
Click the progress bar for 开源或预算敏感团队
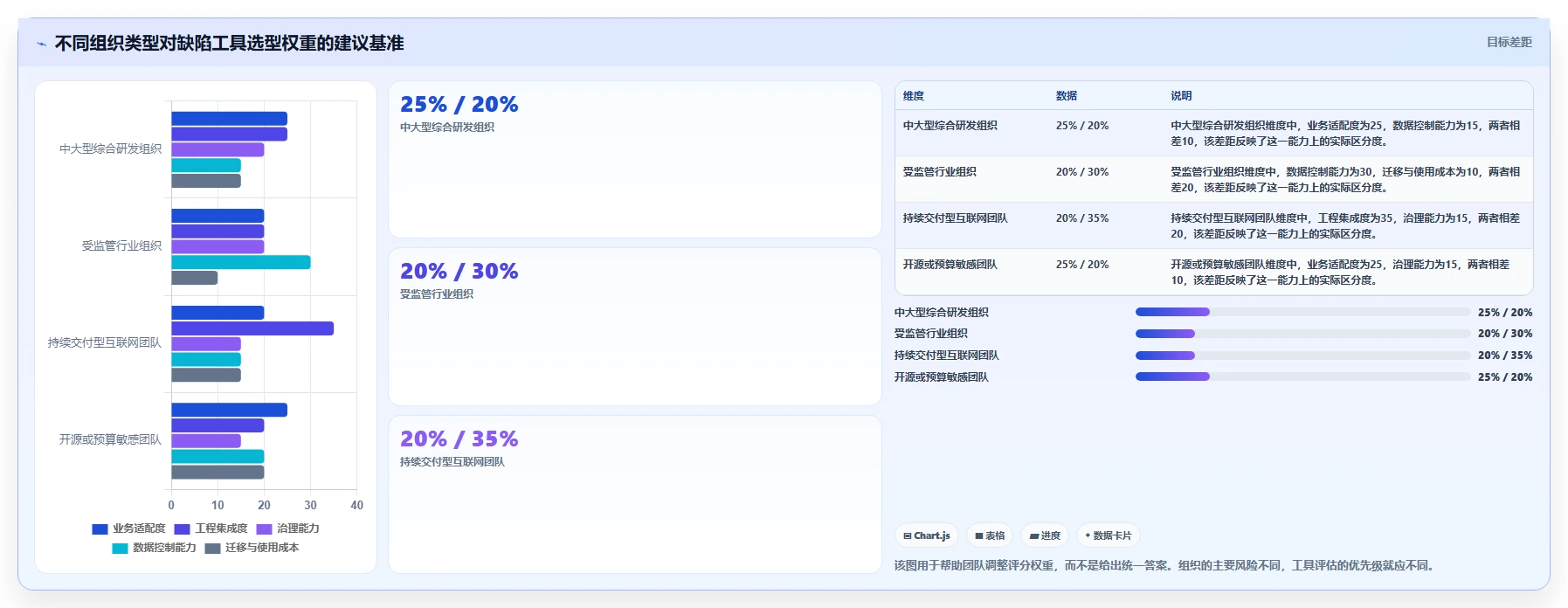tap(1302, 377)
